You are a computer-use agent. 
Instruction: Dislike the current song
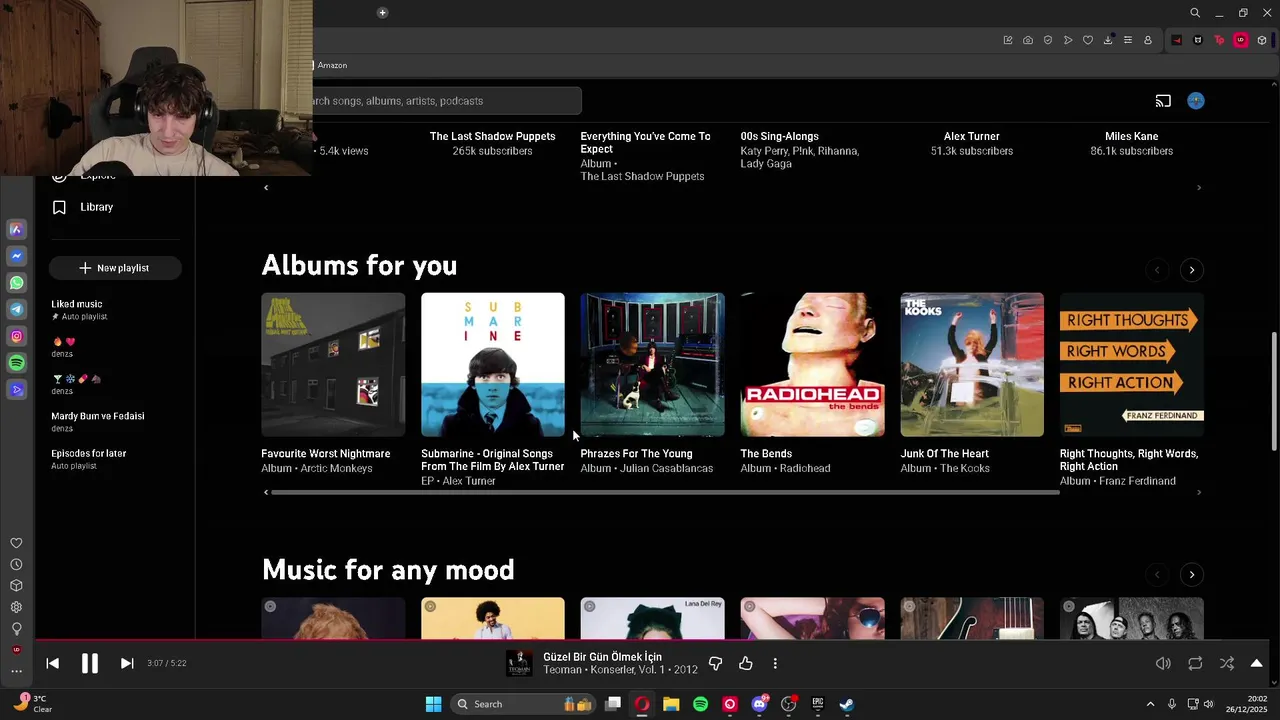pos(715,663)
